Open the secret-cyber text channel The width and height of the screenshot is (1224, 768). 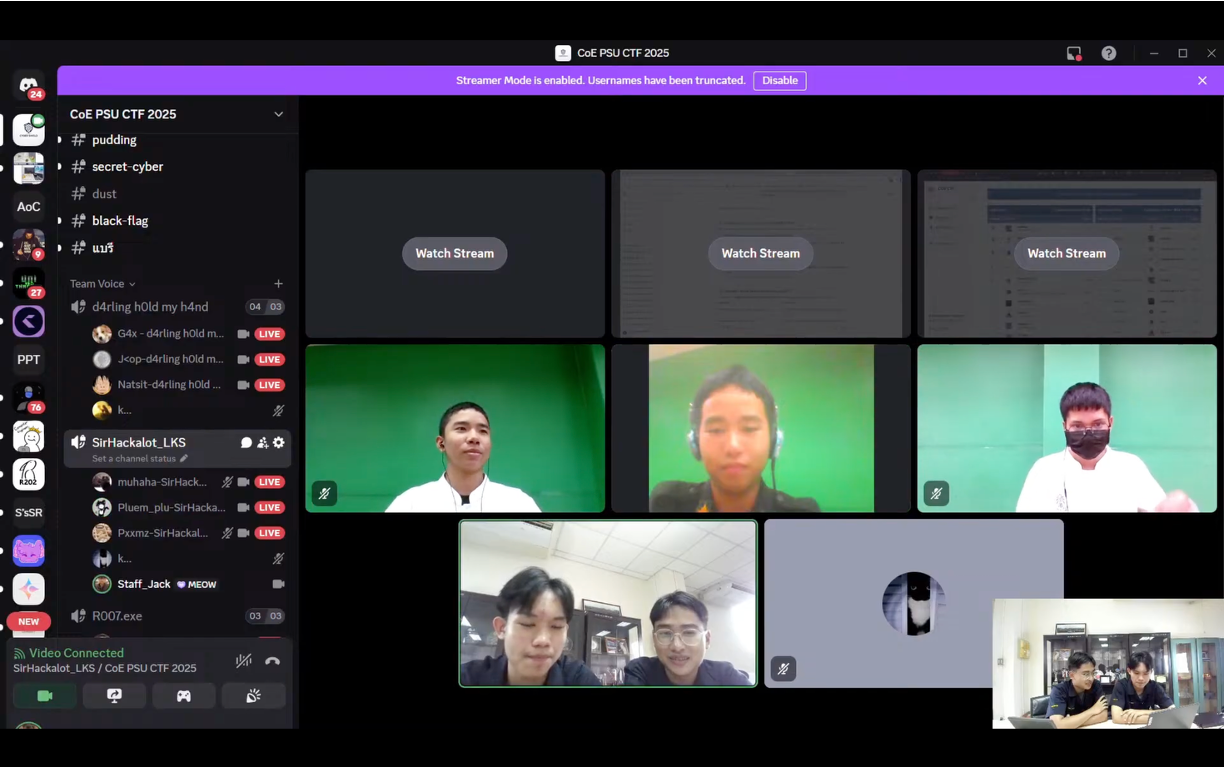127,167
